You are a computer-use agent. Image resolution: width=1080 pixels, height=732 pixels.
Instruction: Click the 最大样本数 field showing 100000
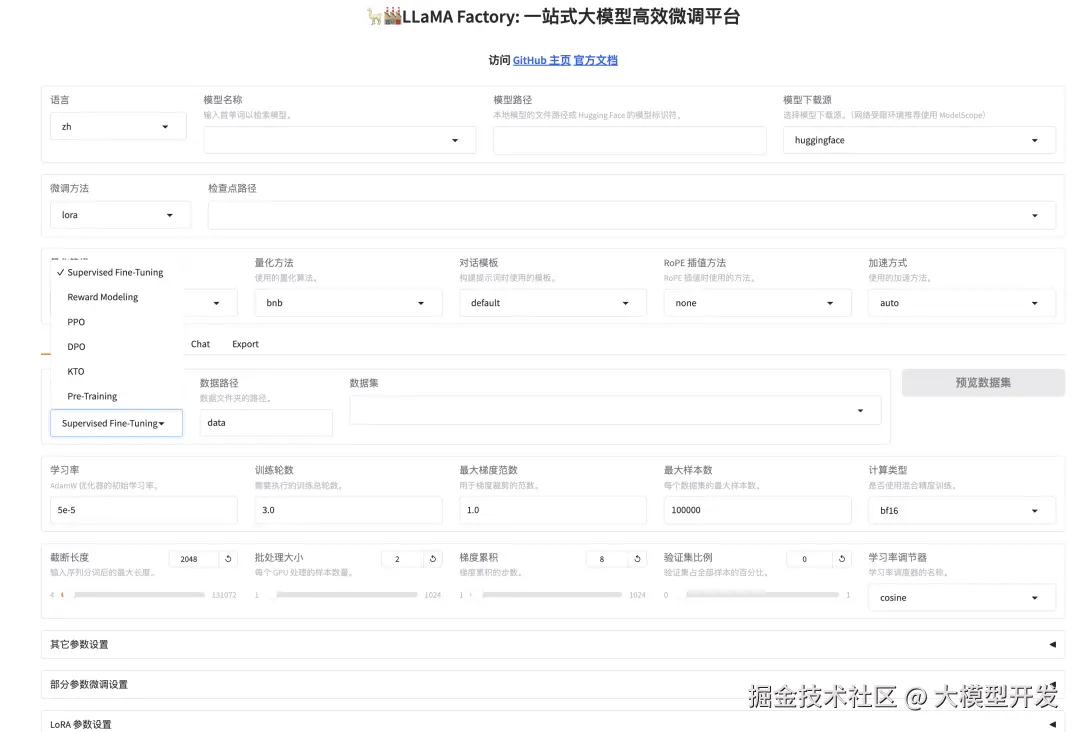coord(757,510)
